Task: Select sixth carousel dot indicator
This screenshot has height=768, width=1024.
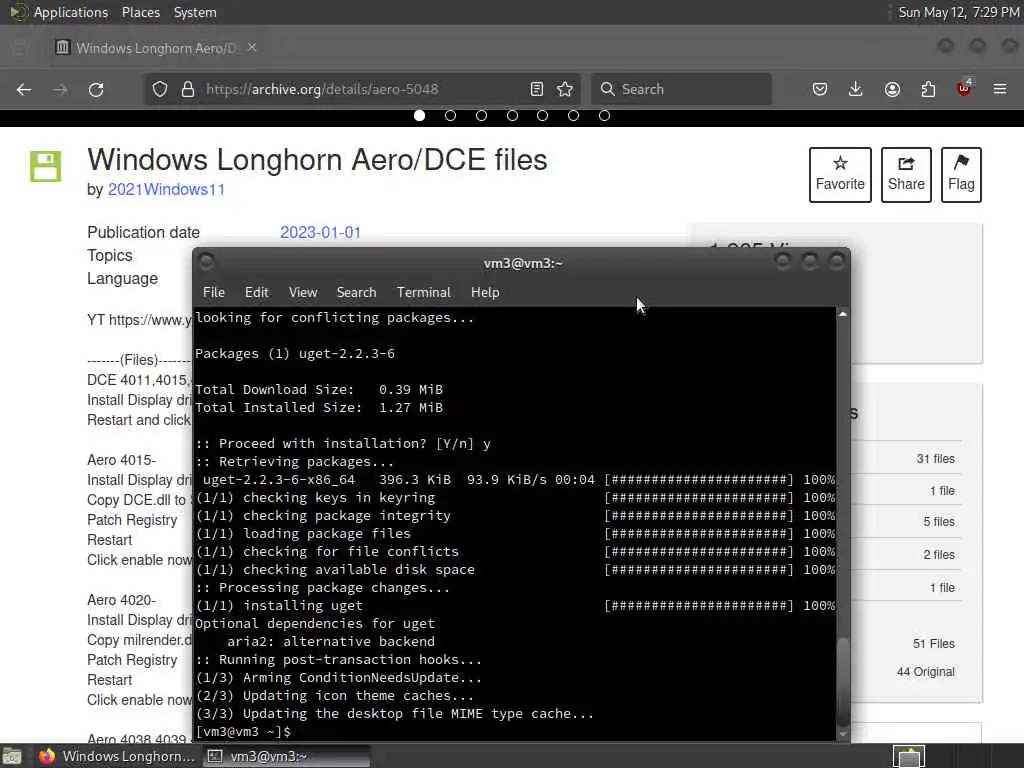Action: (x=573, y=116)
